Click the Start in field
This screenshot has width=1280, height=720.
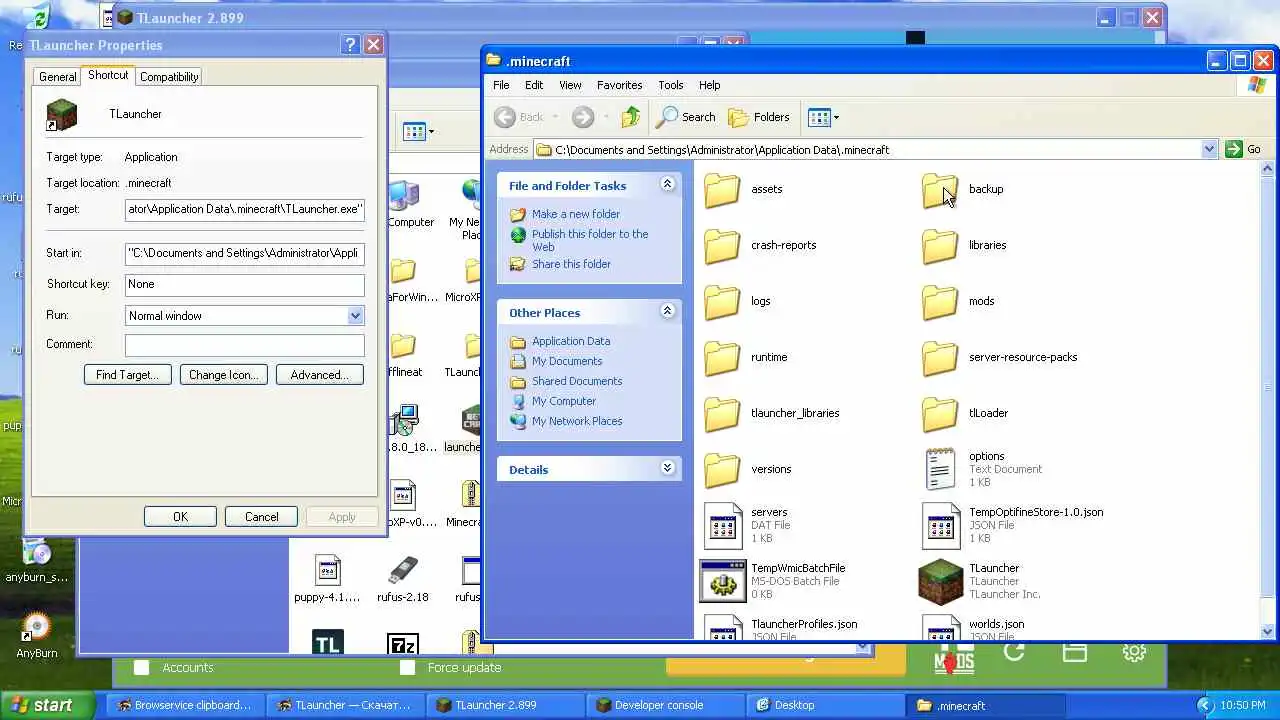[x=245, y=253]
